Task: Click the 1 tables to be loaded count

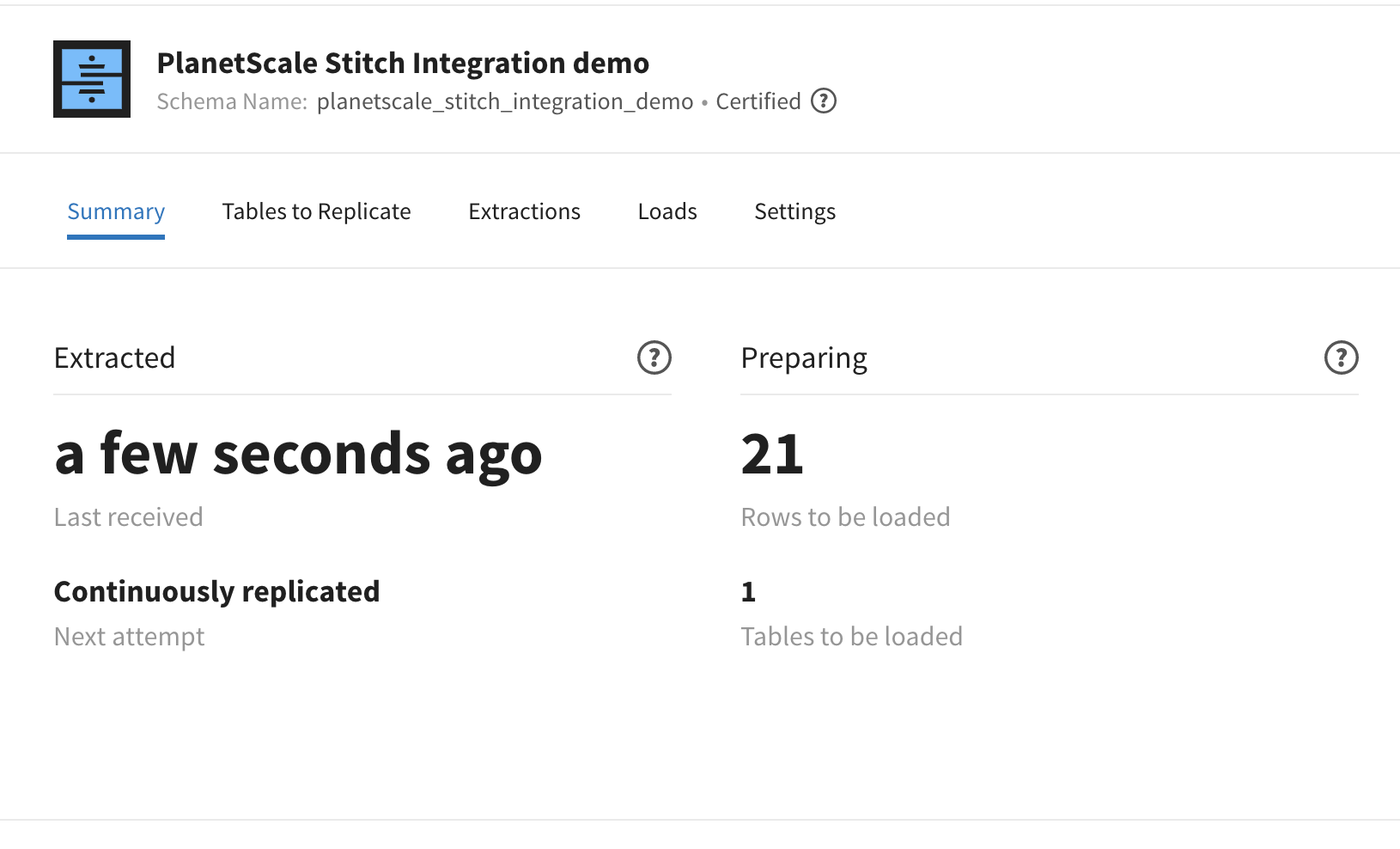Action: pos(748,591)
